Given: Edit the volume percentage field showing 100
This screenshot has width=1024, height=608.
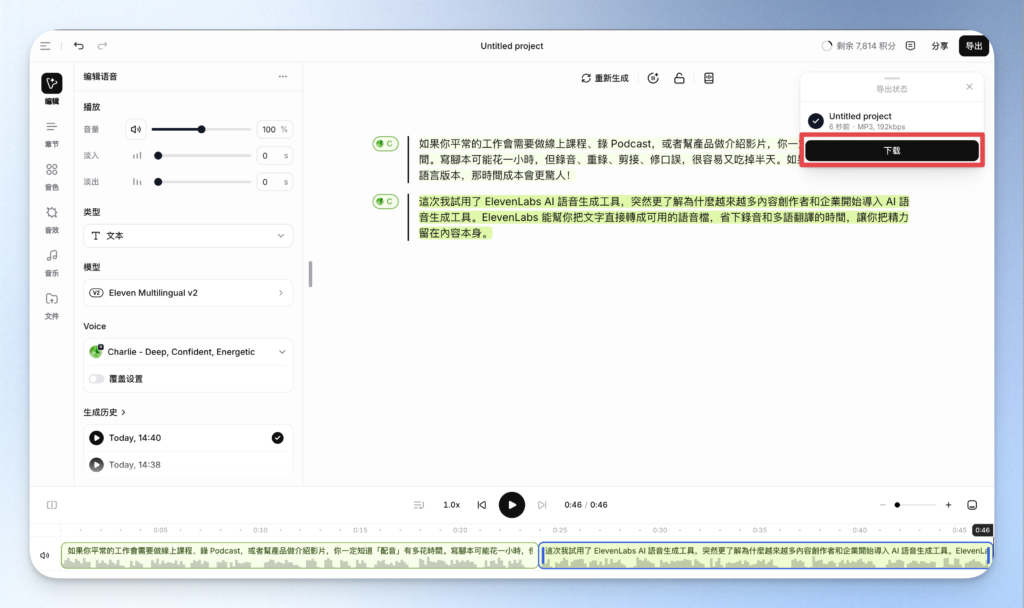Looking at the screenshot, I should click(274, 129).
